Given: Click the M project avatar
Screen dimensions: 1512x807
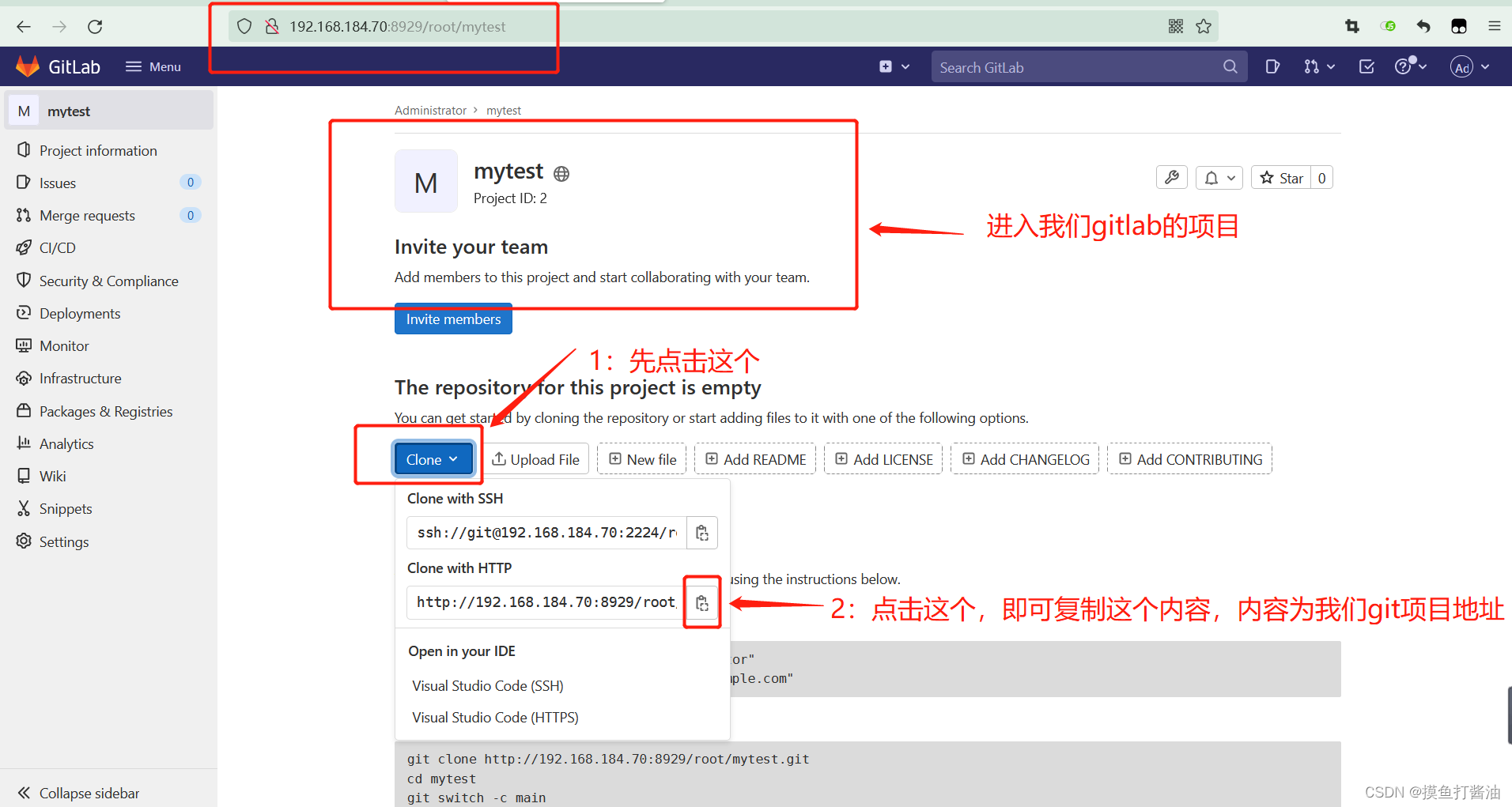Looking at the screenshot, I should pos(426,182).
